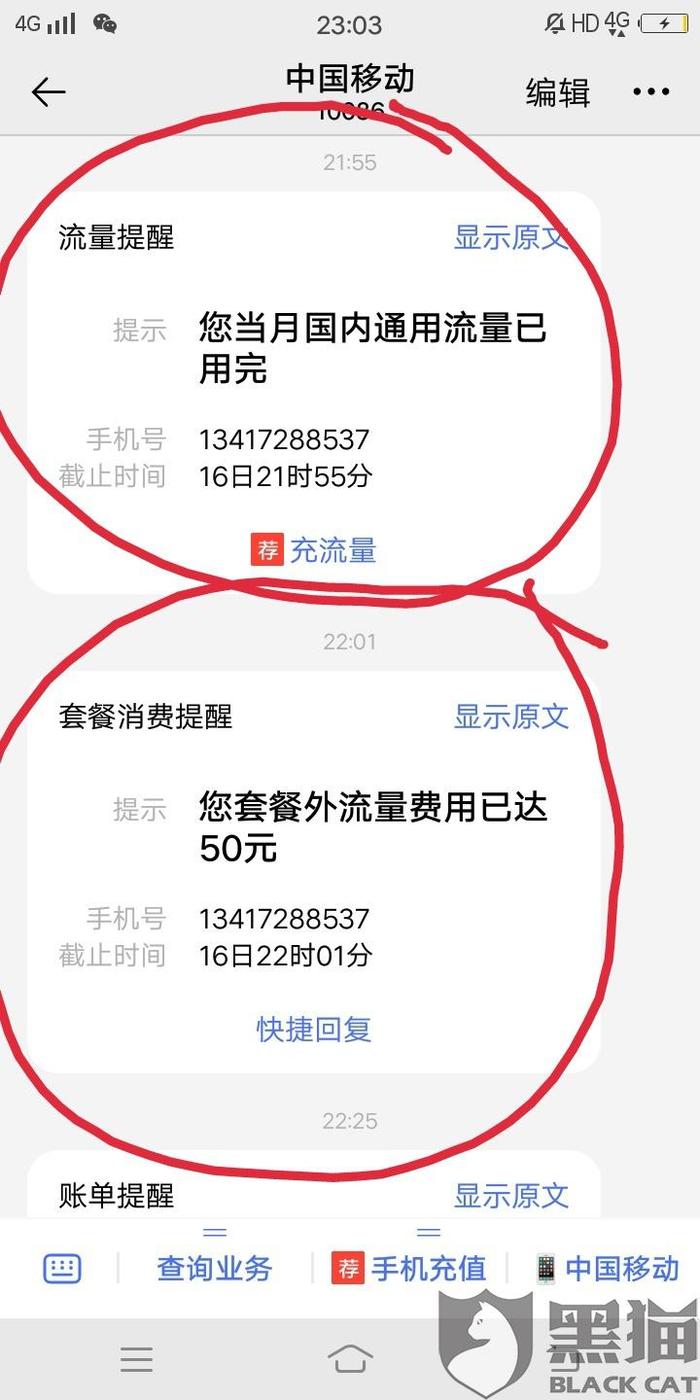Tap 中国移动 conversation title

(350, 78)
